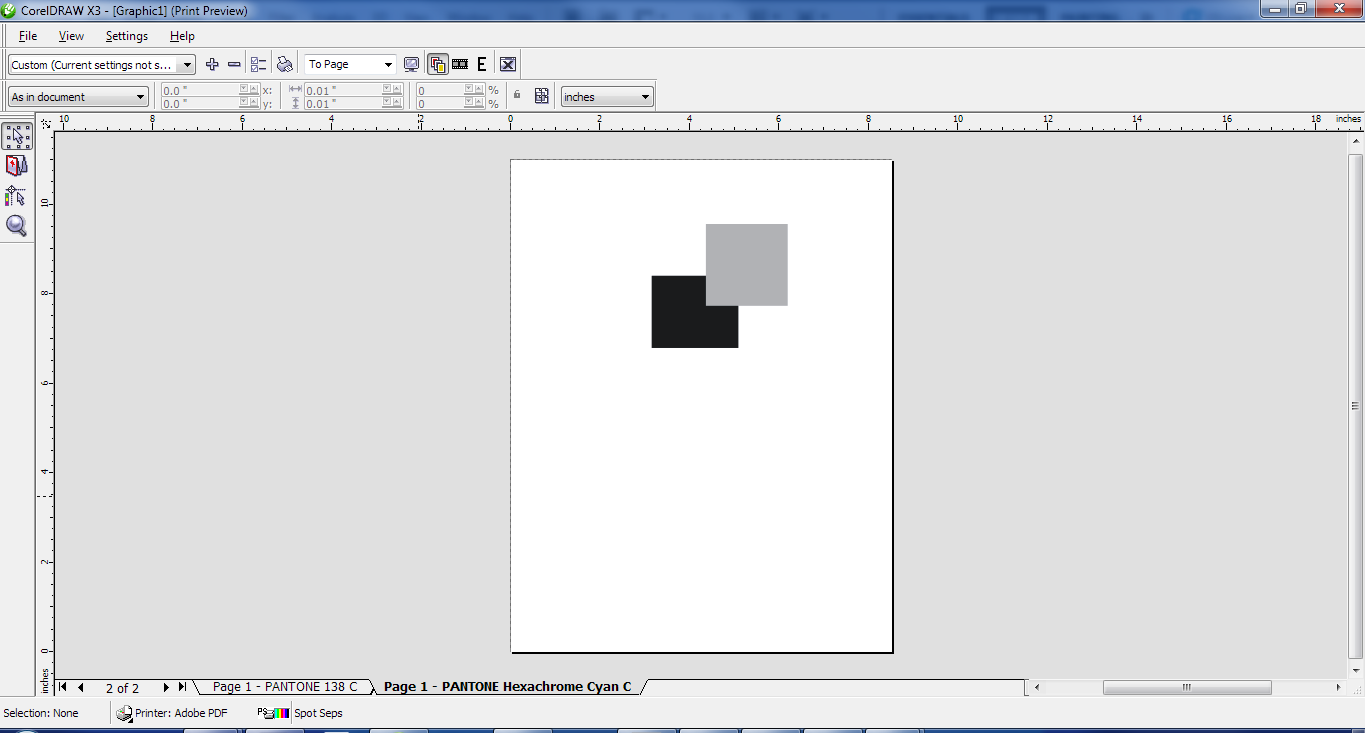This screenshot has height=733, width=1365.
Task: Open the Settings menu
Action: [127, 36]
